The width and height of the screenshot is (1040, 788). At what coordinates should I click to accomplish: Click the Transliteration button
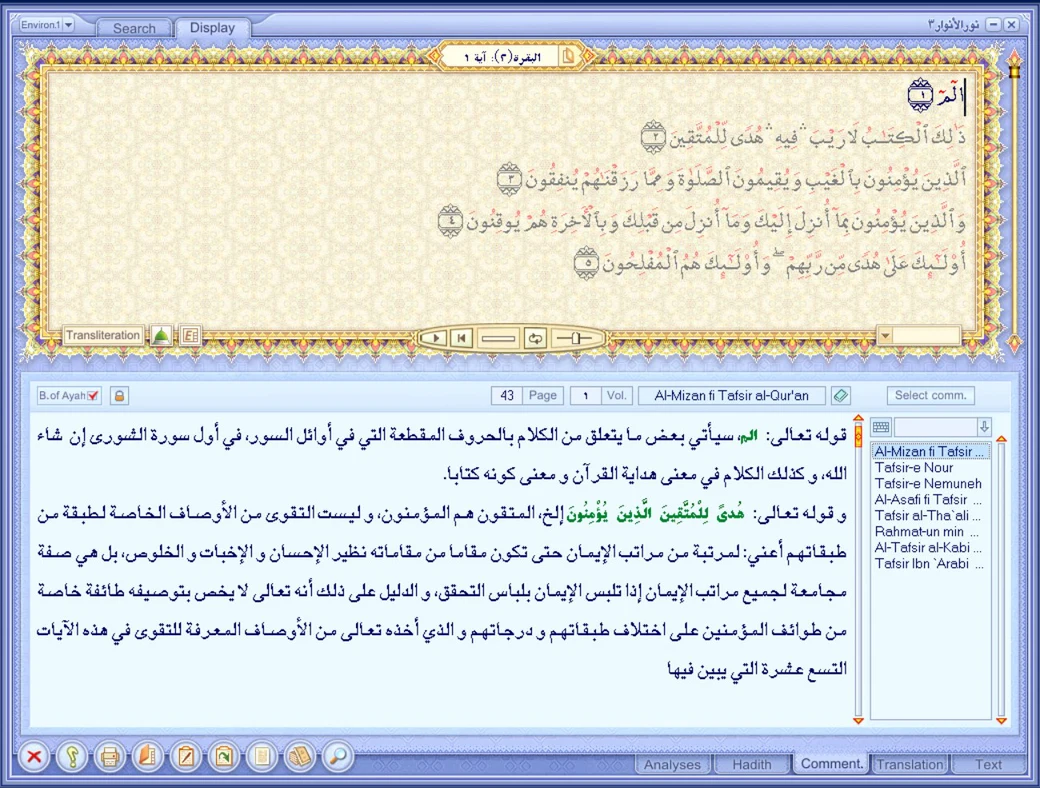(x=103, y=335)
